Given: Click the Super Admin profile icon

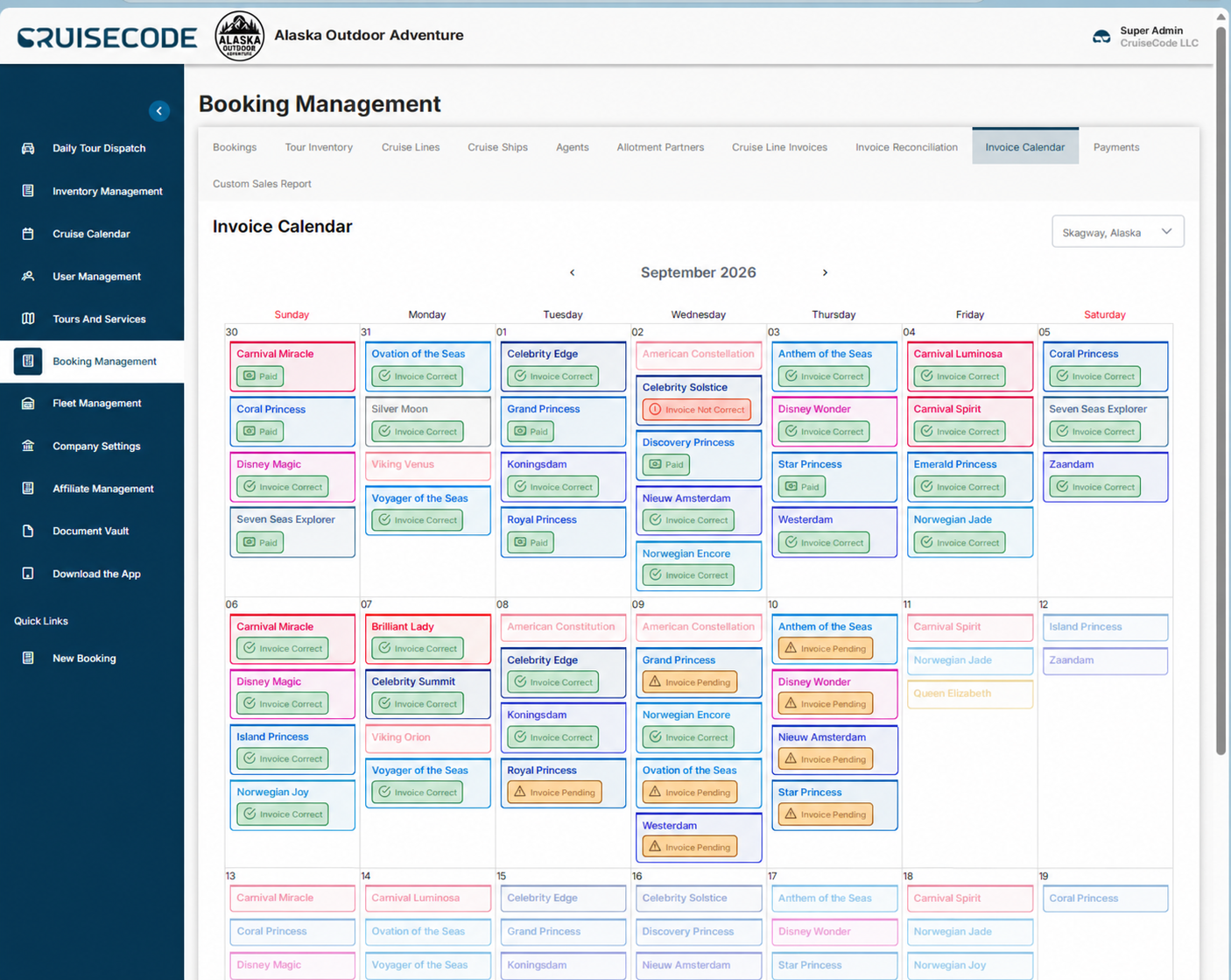Looking at the screenshot, I should coord(1101,37).
